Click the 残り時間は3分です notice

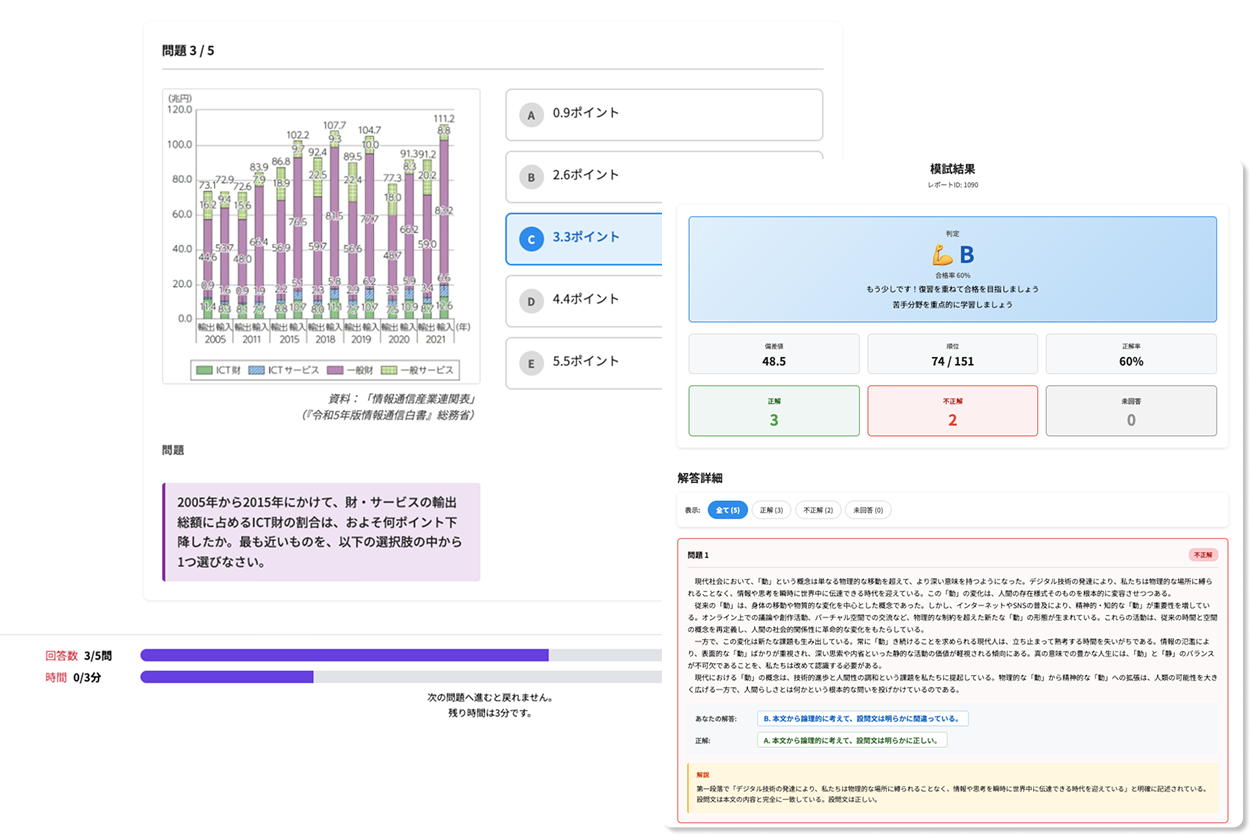pyautogui.click(x=490, y=713)
